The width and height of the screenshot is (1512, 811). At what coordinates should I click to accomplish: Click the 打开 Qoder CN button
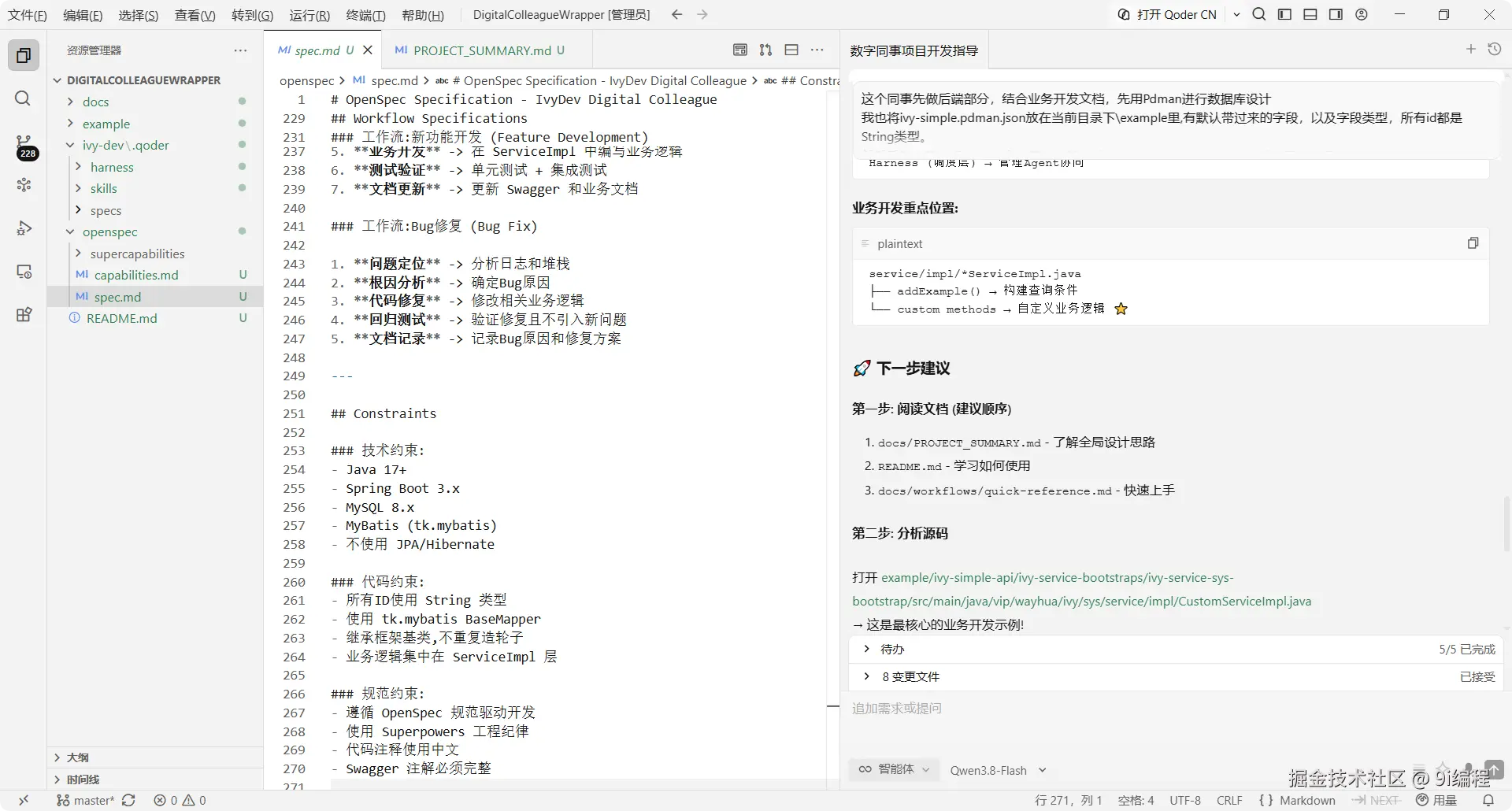pos(1167,14)
